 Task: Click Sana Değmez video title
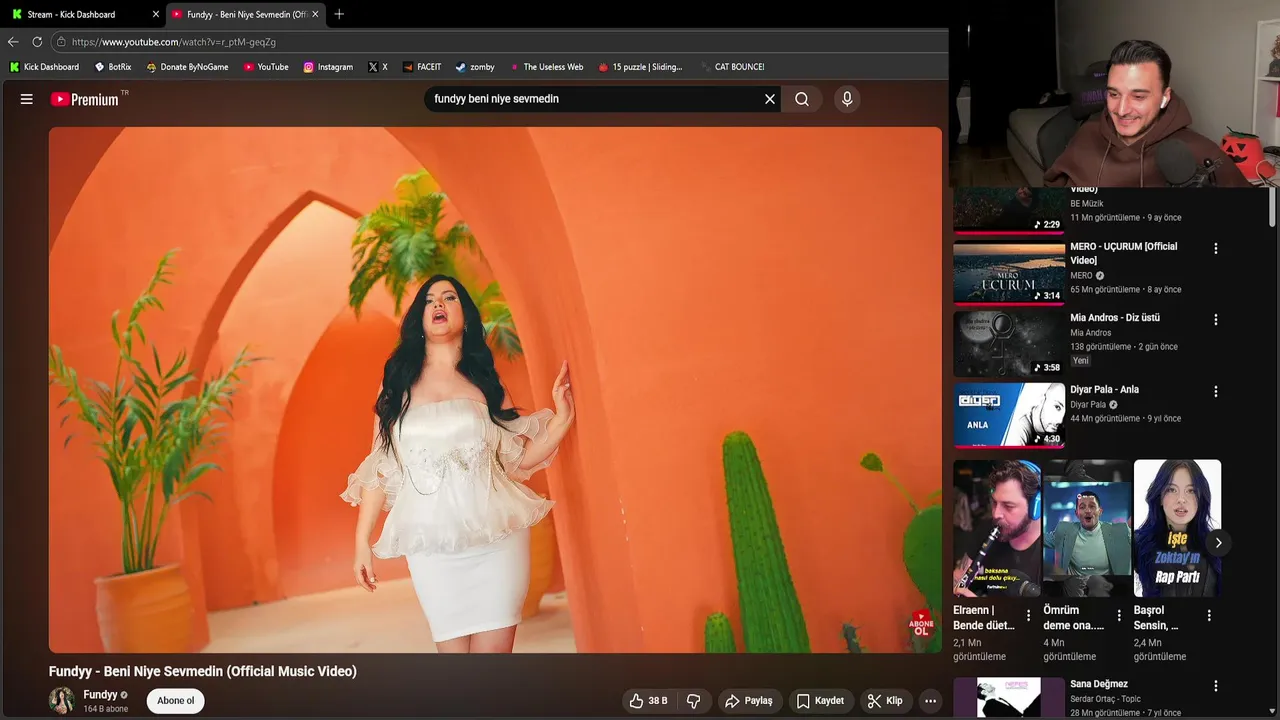click(1099, 684)
